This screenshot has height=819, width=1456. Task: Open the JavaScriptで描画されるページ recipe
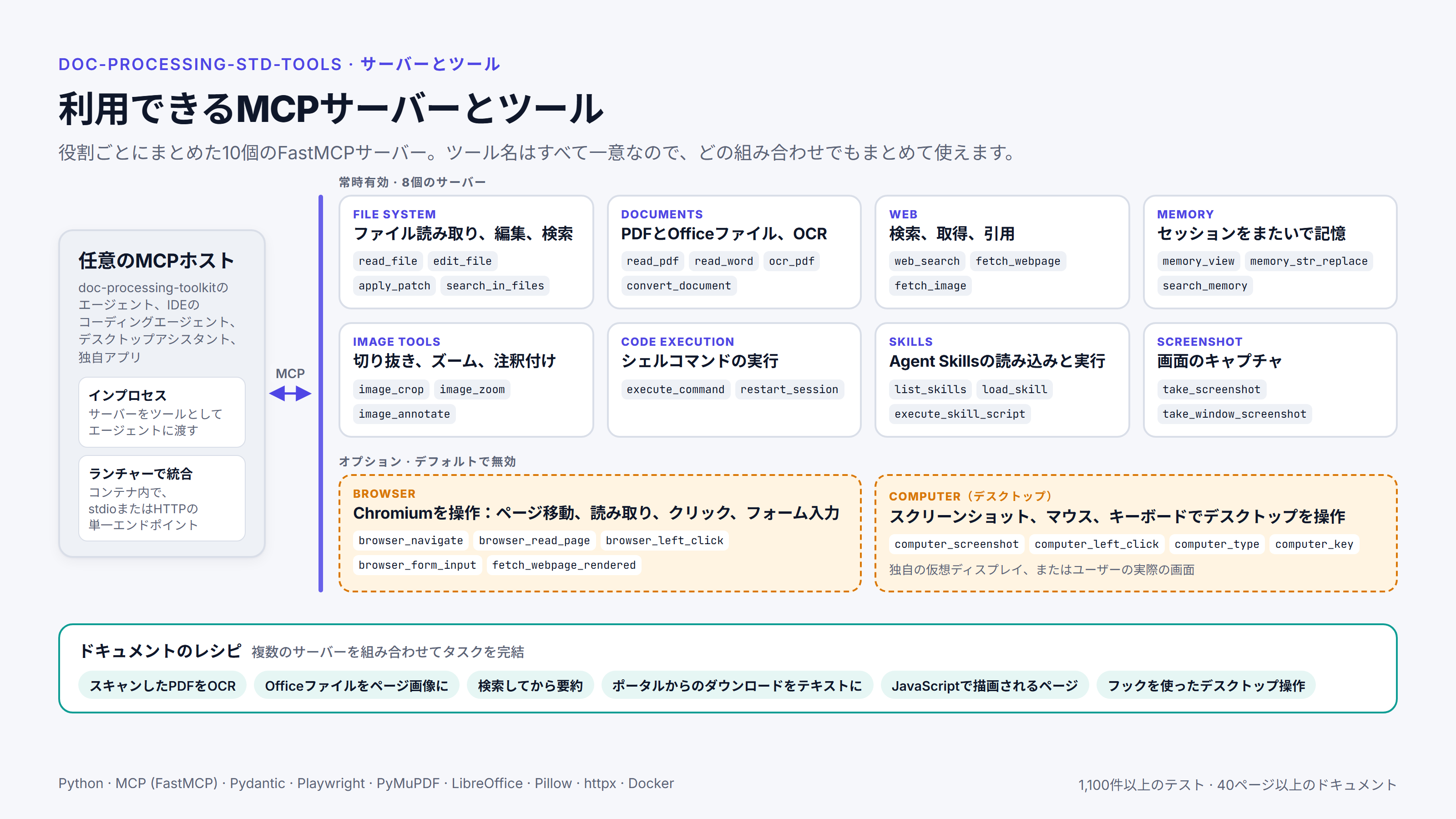[985, 686]
